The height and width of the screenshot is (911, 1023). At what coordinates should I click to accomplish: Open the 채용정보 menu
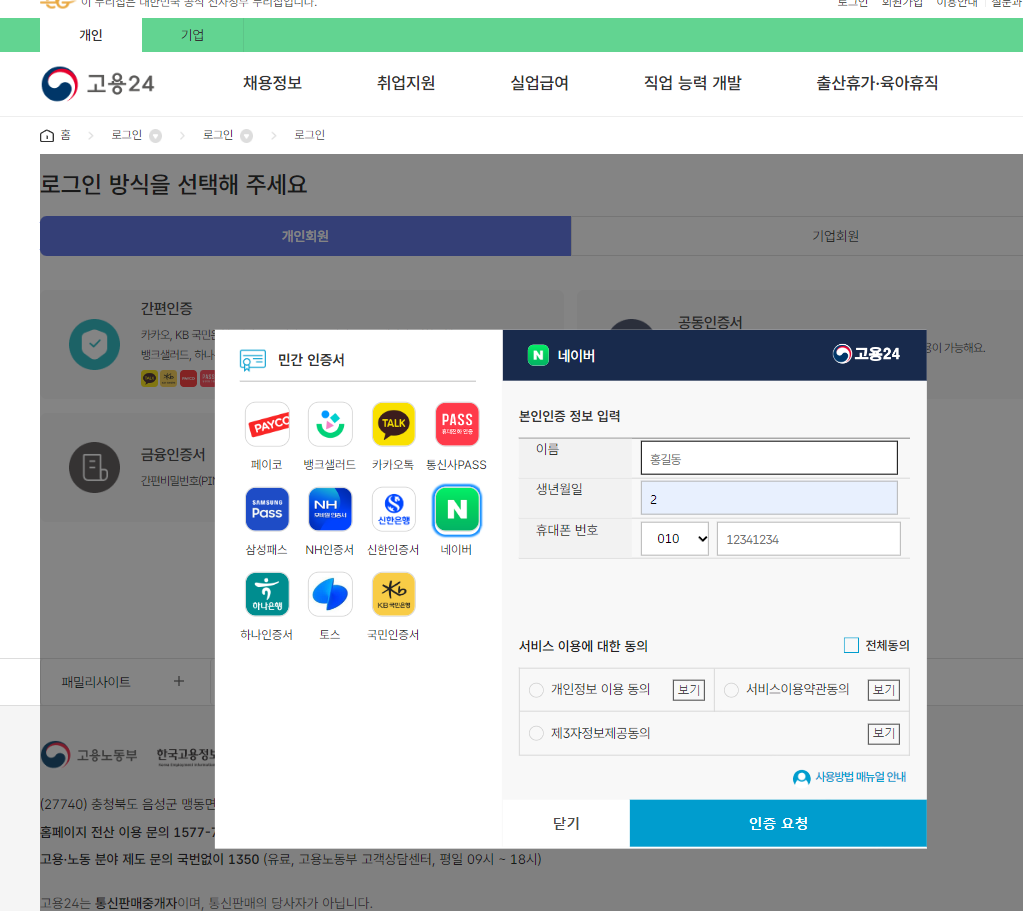(273, 83)
